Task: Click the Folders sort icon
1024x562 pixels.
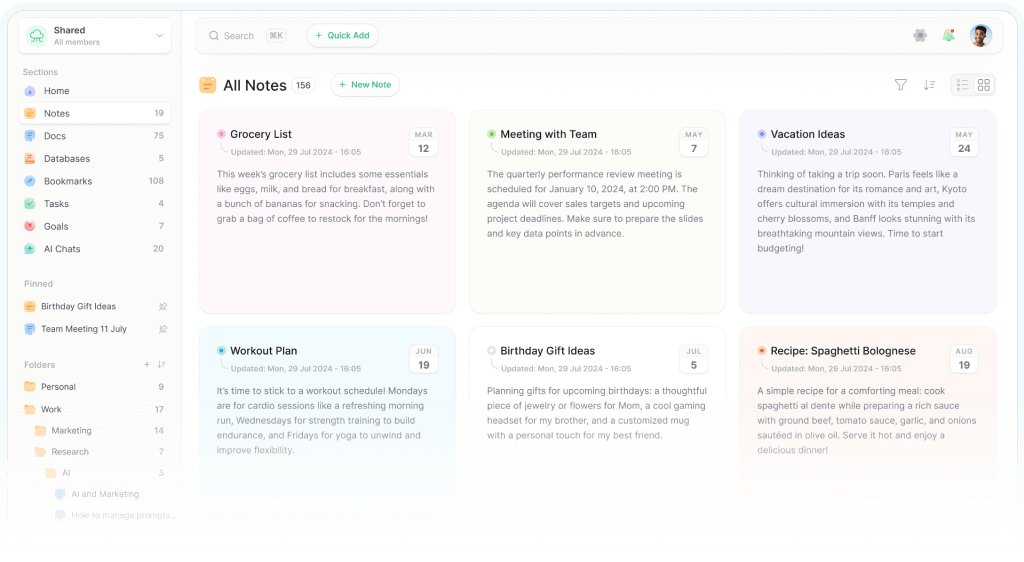Action: coord(162,365)
